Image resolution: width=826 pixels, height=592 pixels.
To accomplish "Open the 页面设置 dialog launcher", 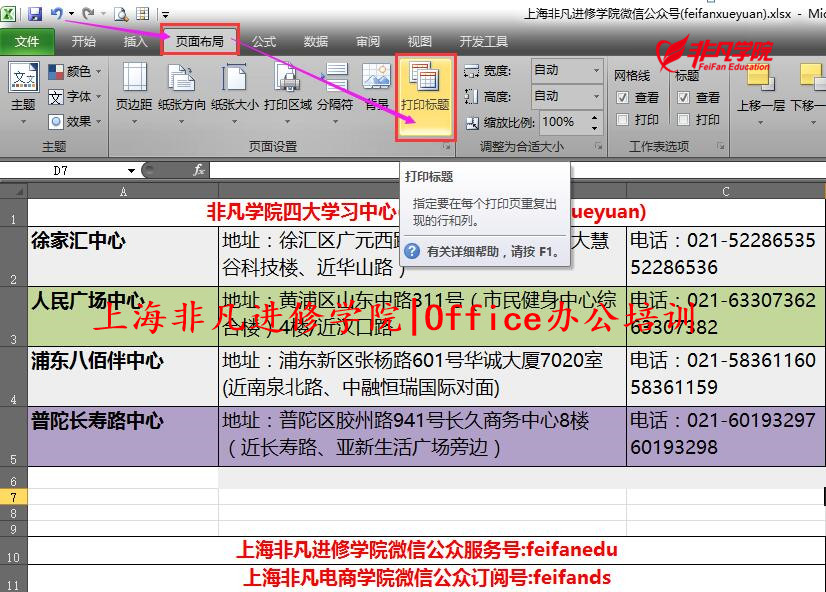I will tap(447, 146).
